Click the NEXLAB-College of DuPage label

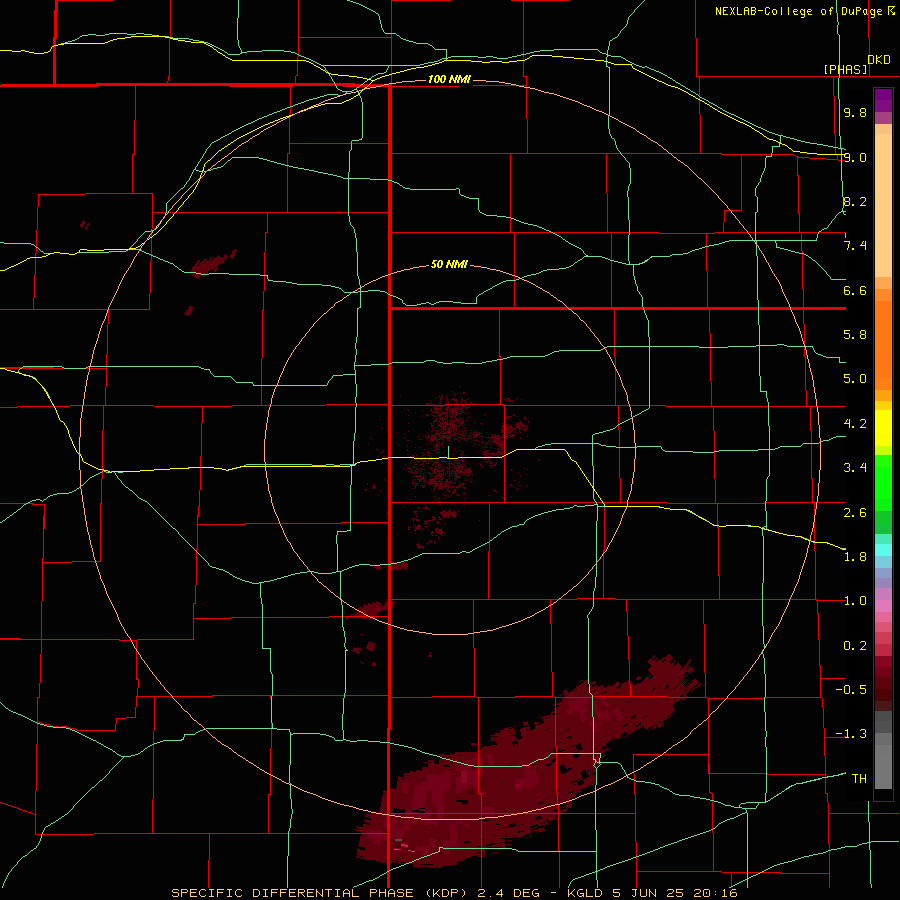click(x=798, y=11)
